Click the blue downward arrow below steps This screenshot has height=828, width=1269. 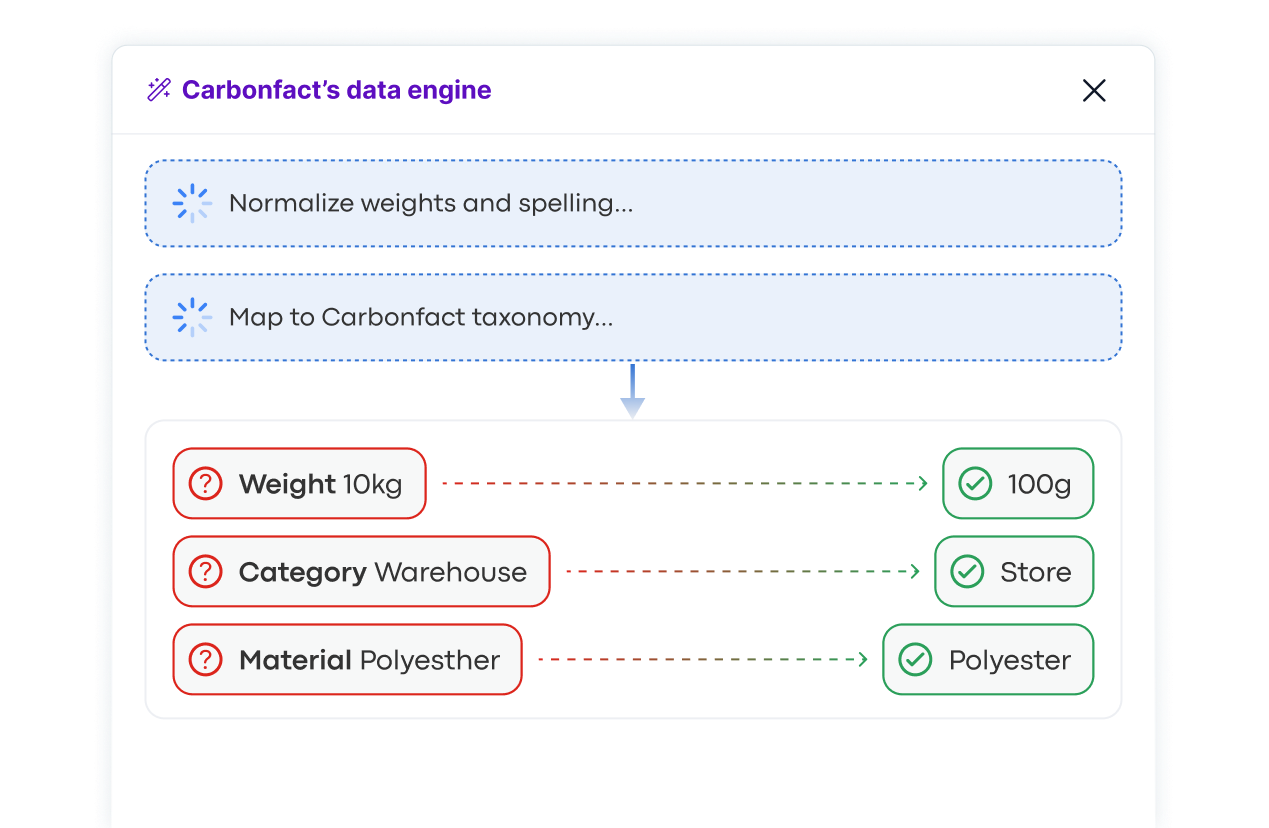coord(632,392)
